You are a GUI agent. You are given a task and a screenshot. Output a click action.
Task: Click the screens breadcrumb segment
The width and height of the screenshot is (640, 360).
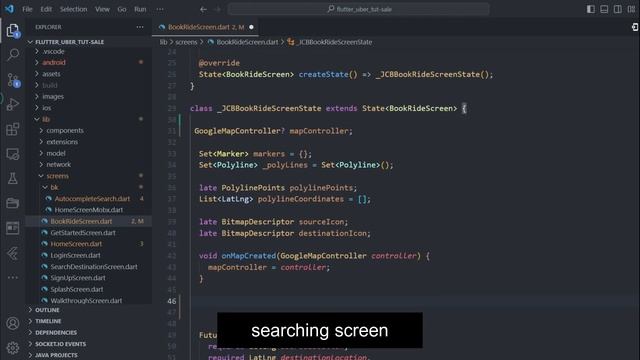(x=186, y=42)
